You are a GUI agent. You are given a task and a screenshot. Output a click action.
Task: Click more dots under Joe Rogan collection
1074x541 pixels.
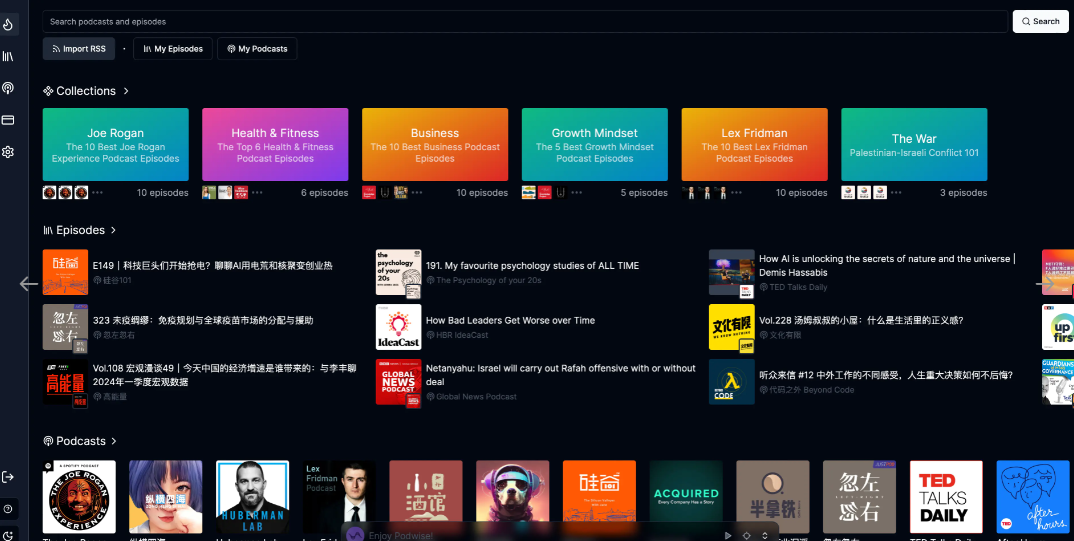(97, 192)
